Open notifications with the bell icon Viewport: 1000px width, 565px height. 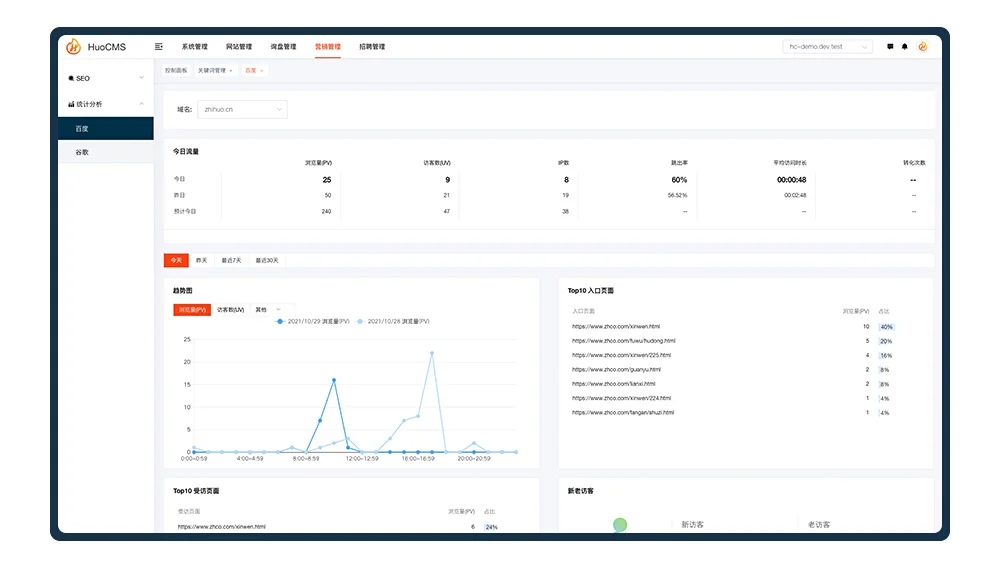point(904,47)
